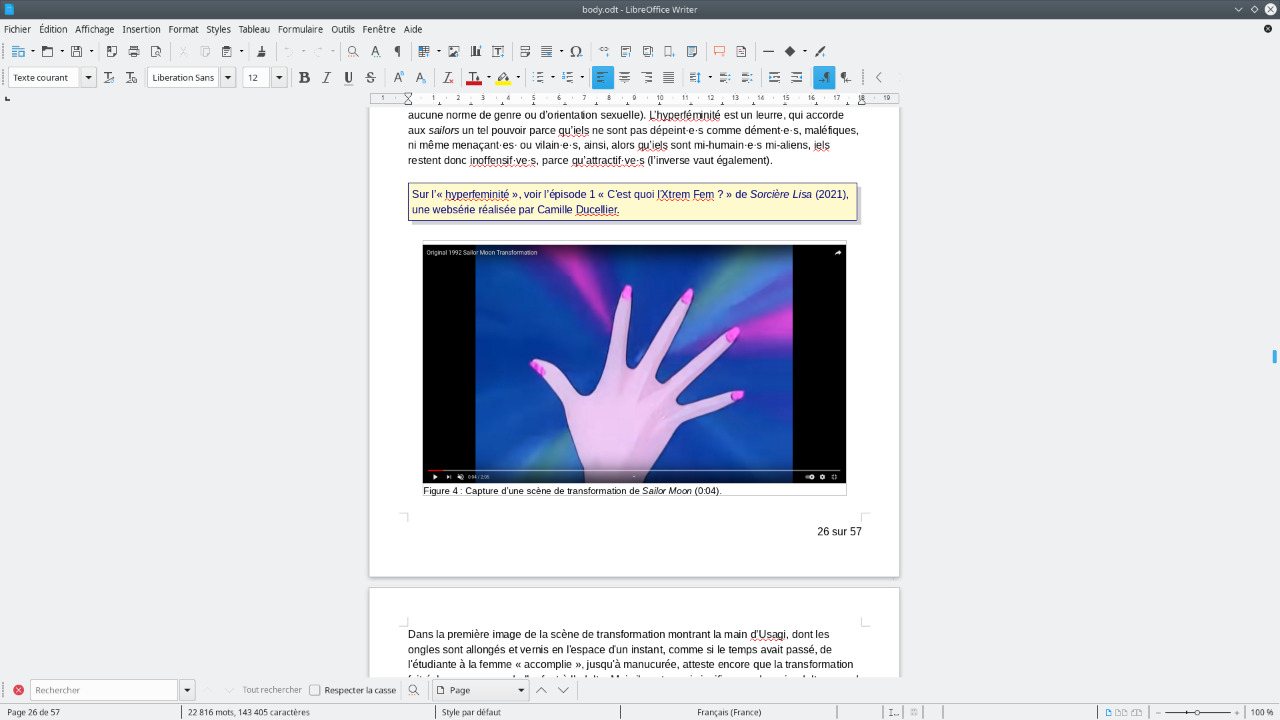
Task: Go to previous page arrow in find bar
Action: 541,690
